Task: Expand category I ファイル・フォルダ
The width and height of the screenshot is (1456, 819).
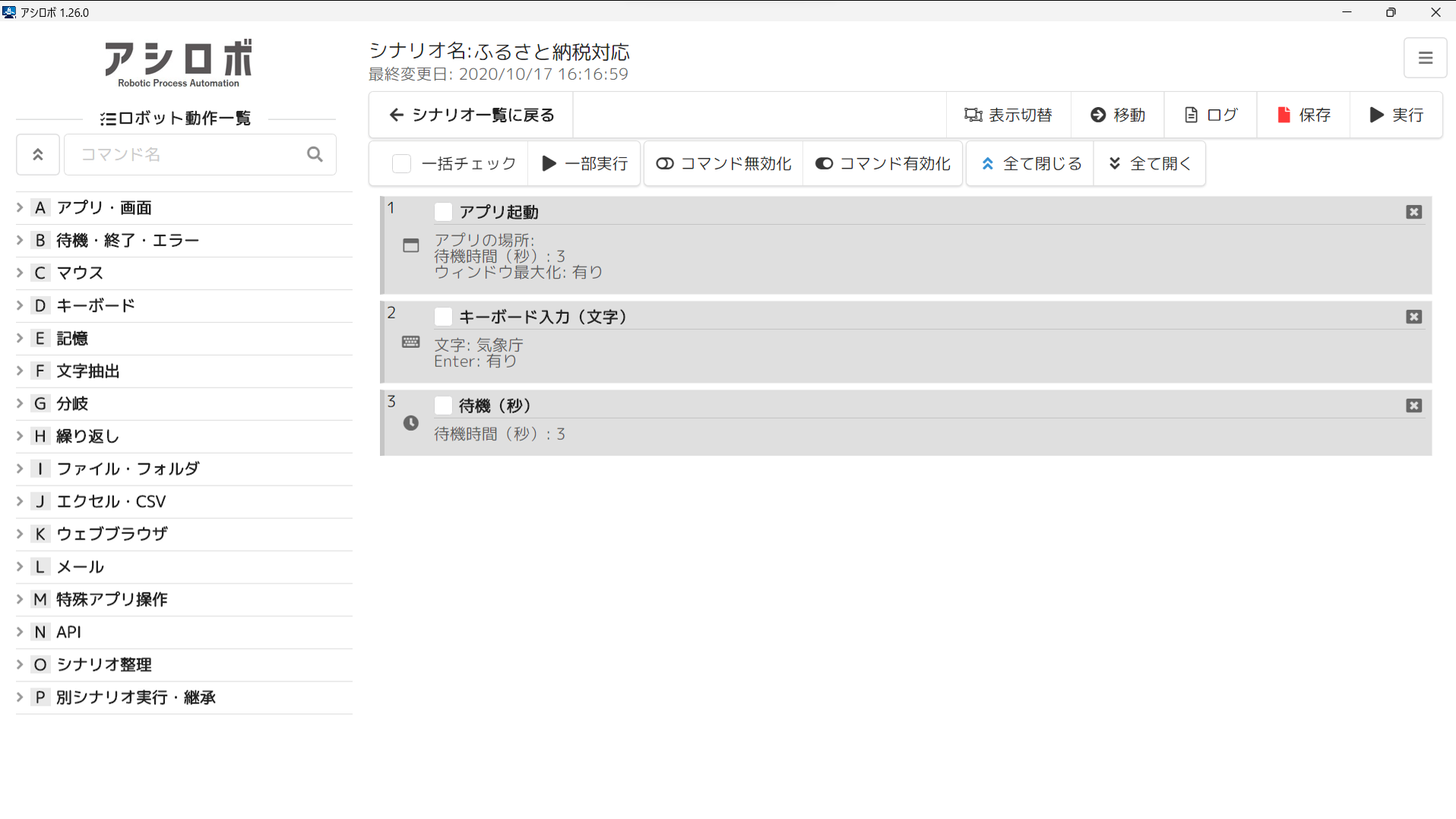Action: pyautogui.click(x=184, y=469)
